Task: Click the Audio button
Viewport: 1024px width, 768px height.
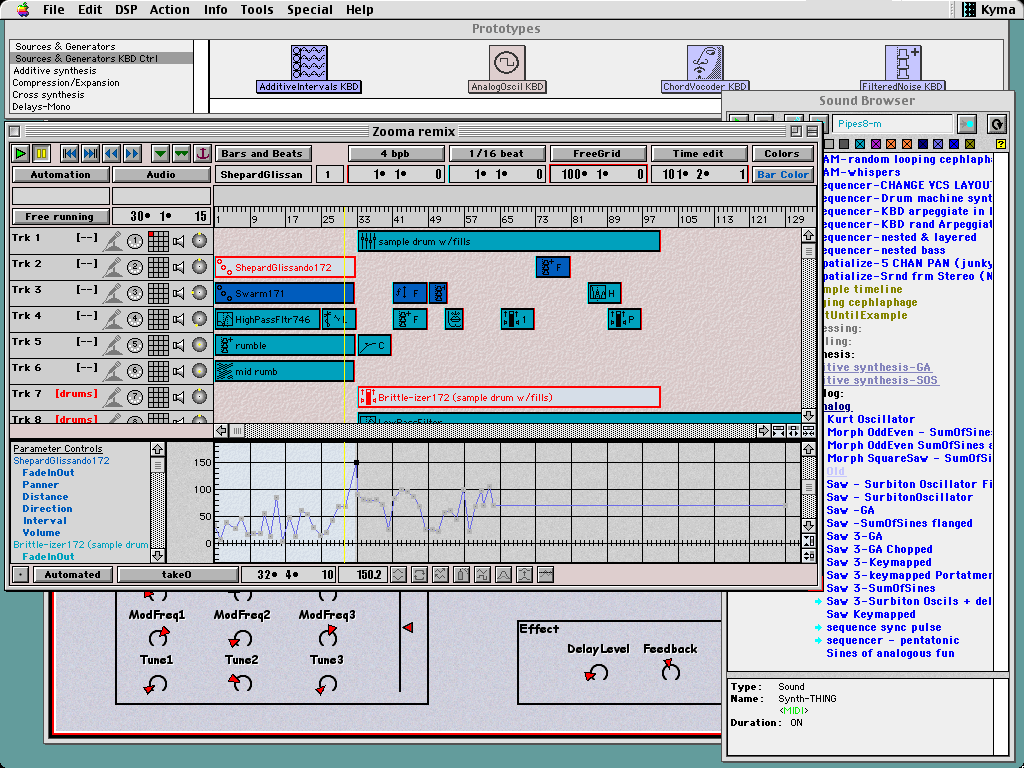Action: click(x=161, y=174)
